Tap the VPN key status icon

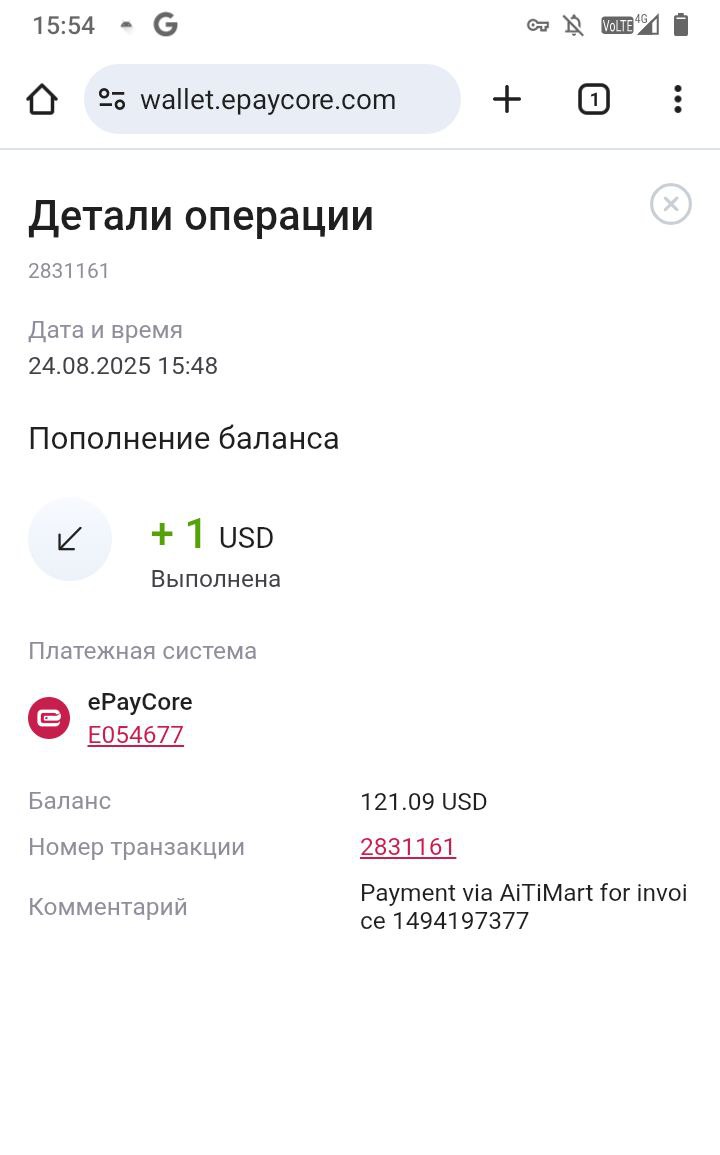[x=538, y=26]
